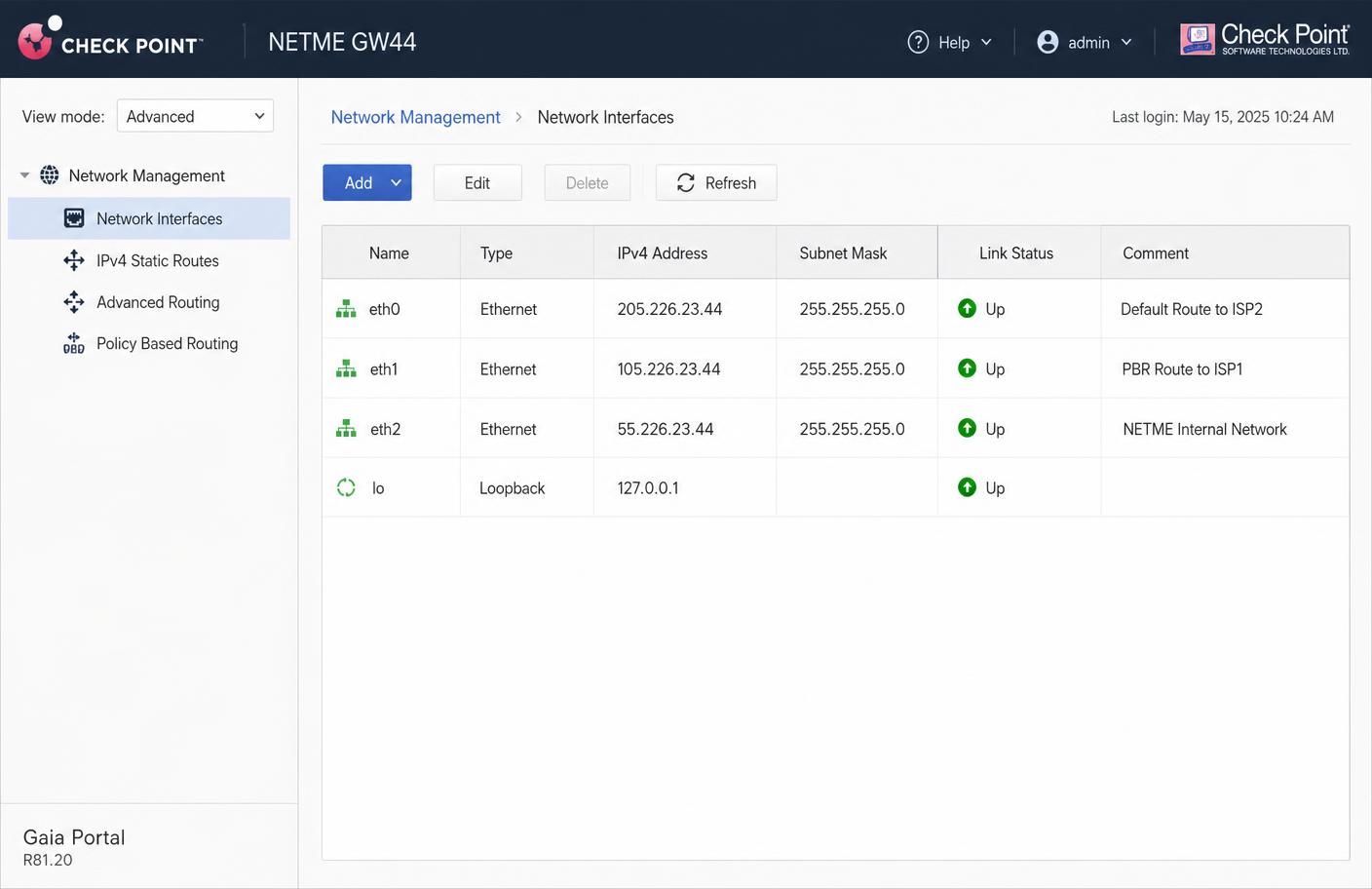The height and width of the screenshot is (889, 1372).
Task: Open Policy Based Routing page
Action: pyautogui.click(x=167, y=343)
